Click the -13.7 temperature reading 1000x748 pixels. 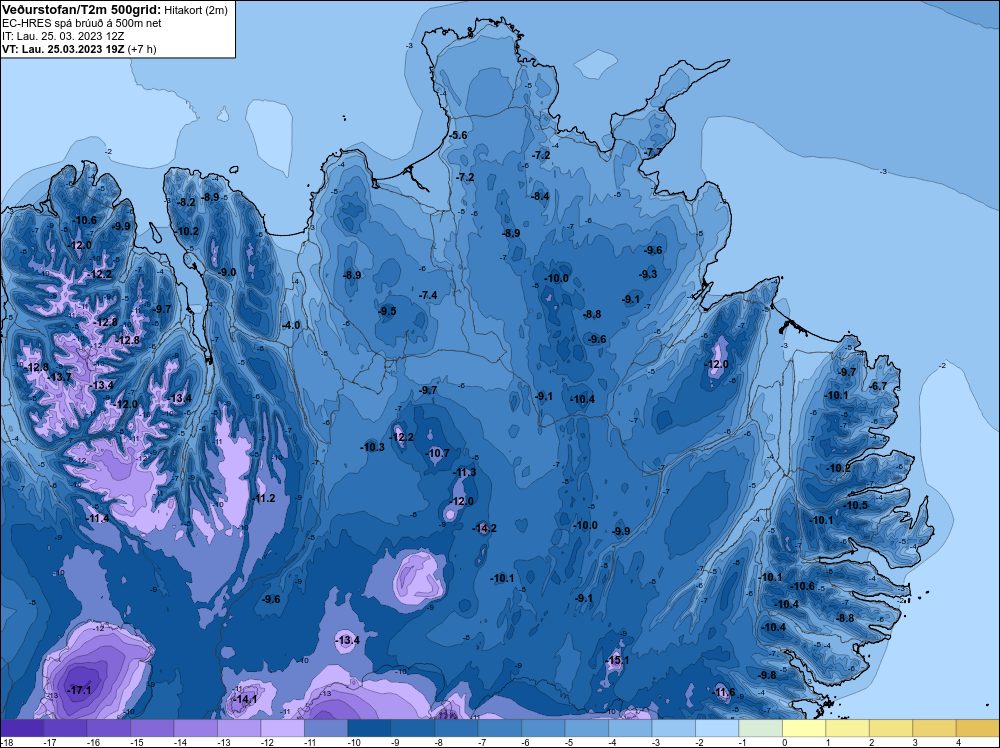click(59, 378)
